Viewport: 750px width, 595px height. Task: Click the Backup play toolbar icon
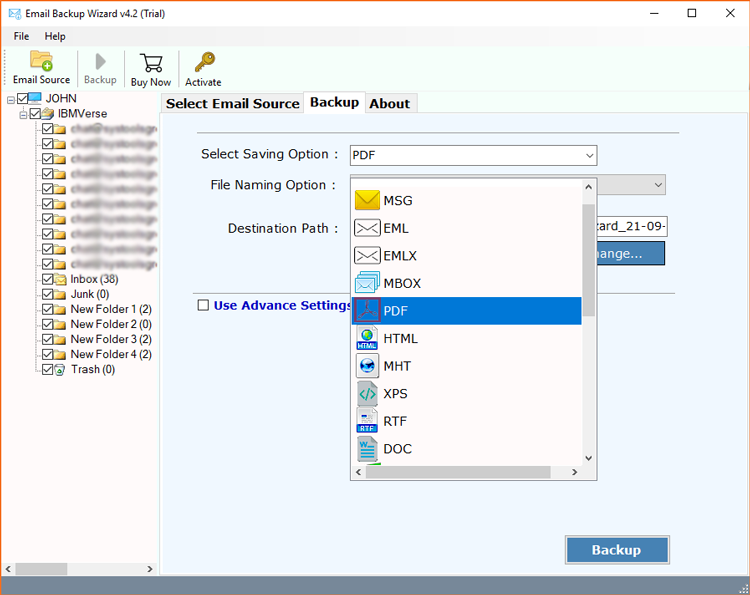click(100, 61)
